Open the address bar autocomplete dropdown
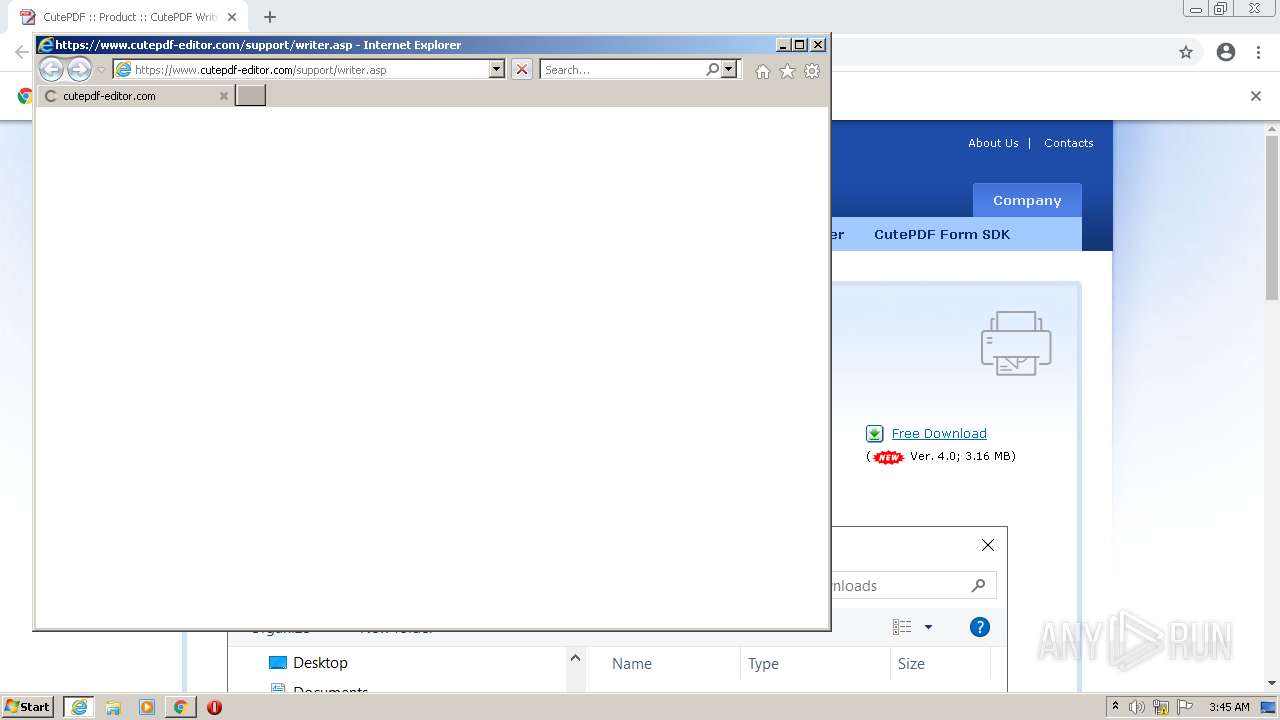 point(497,69)
